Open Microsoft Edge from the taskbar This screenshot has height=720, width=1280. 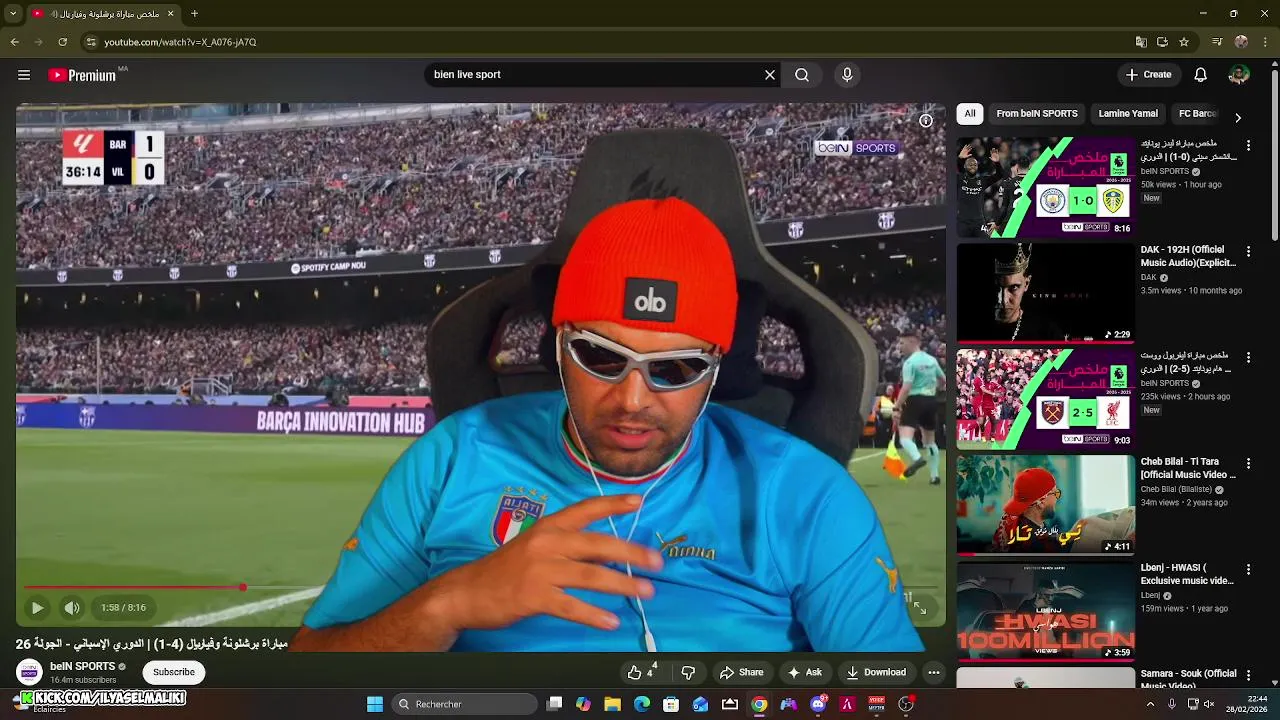point(641,704)
